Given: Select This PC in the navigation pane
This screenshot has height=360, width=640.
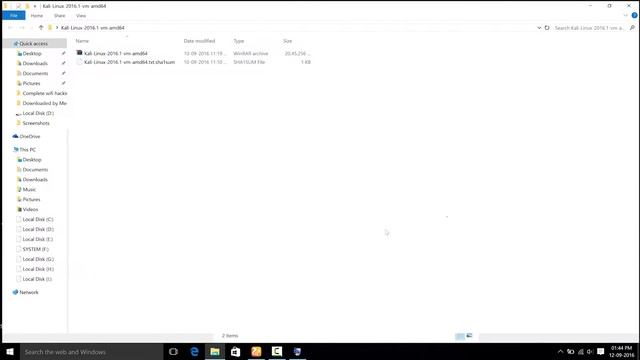Looking at the screenshot, I should (27, 150).
